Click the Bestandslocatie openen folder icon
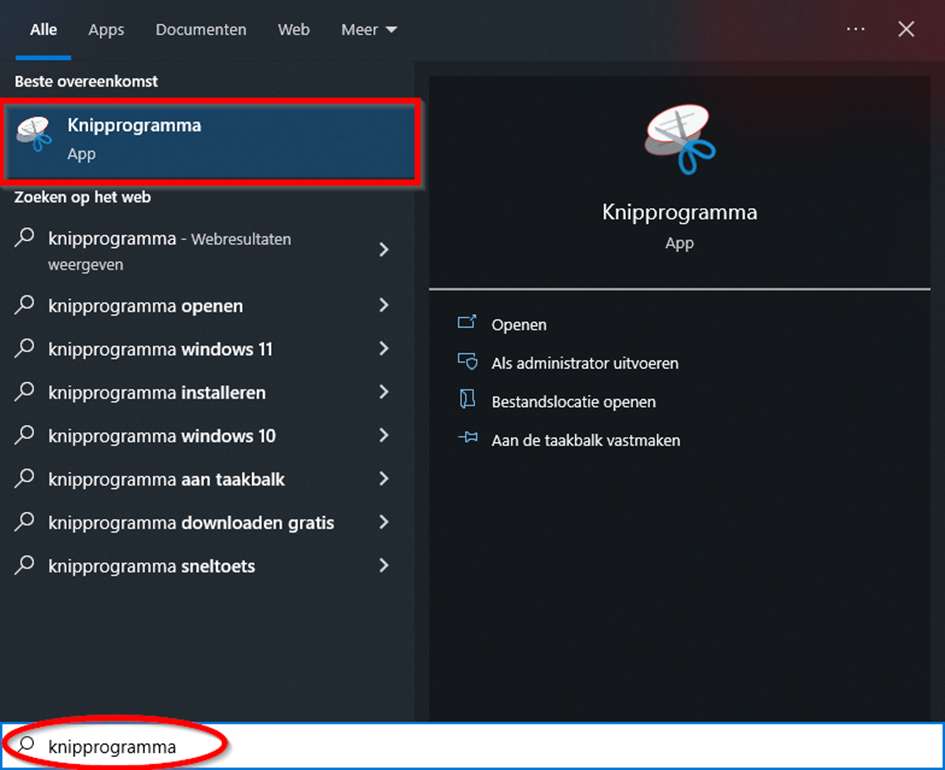945x770 pixels. pos(467,401)
